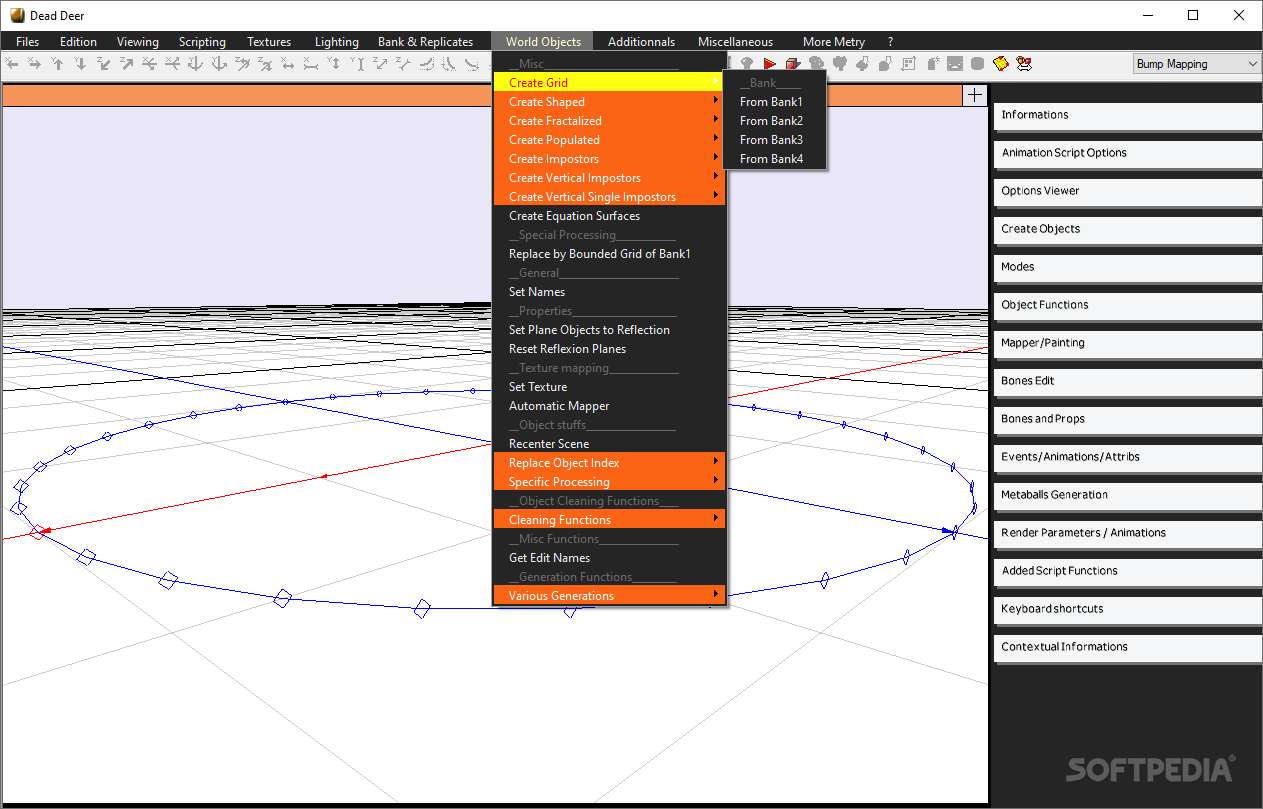Click the gray grid frame toolbar icon

tap(909, 63)
